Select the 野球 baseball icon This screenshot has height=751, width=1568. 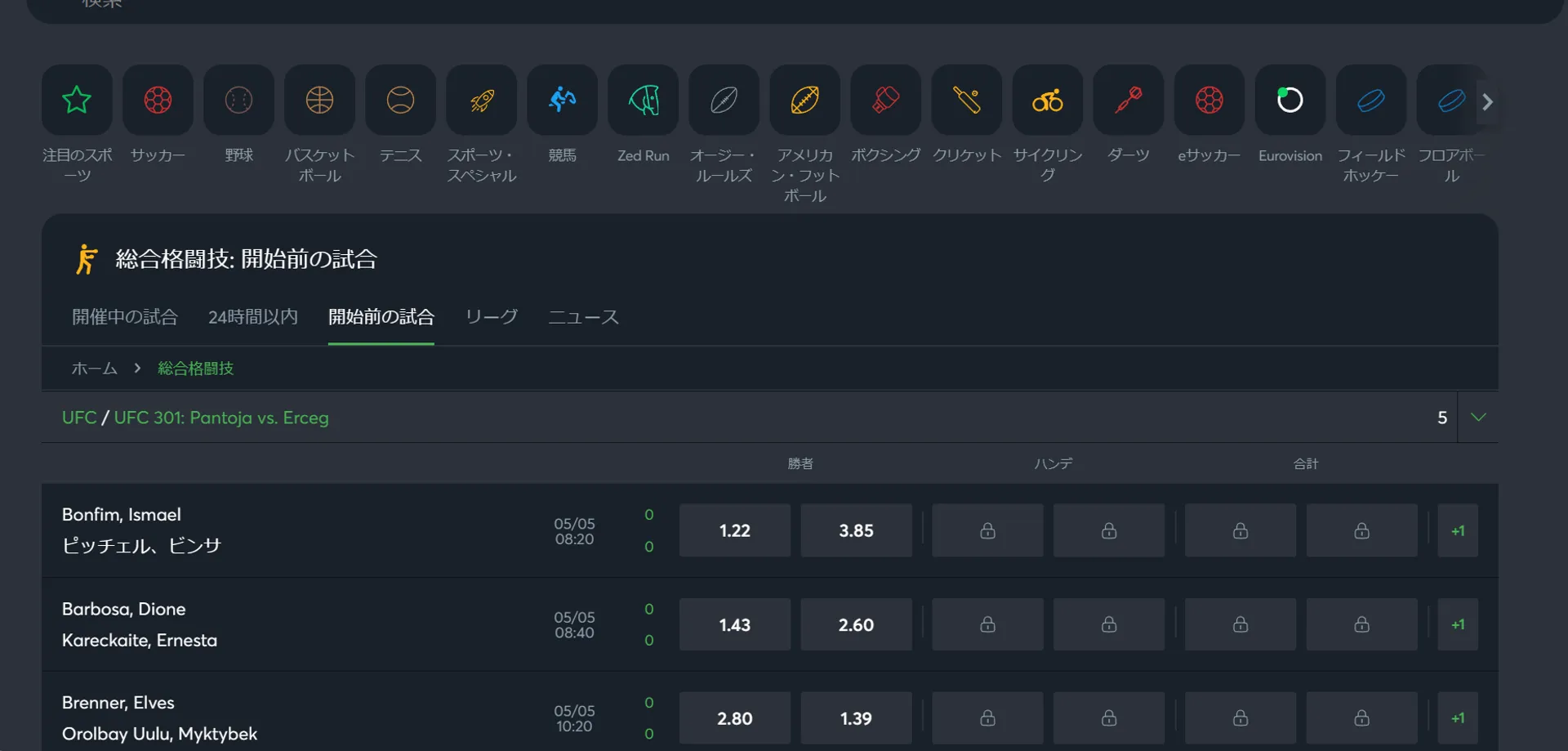[x=238, y=100]
